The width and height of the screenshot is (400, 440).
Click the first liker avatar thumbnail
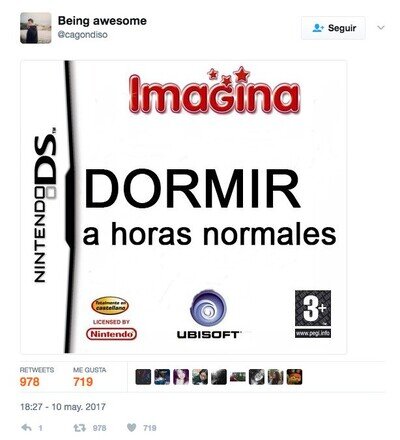click(x=143, y=377)
